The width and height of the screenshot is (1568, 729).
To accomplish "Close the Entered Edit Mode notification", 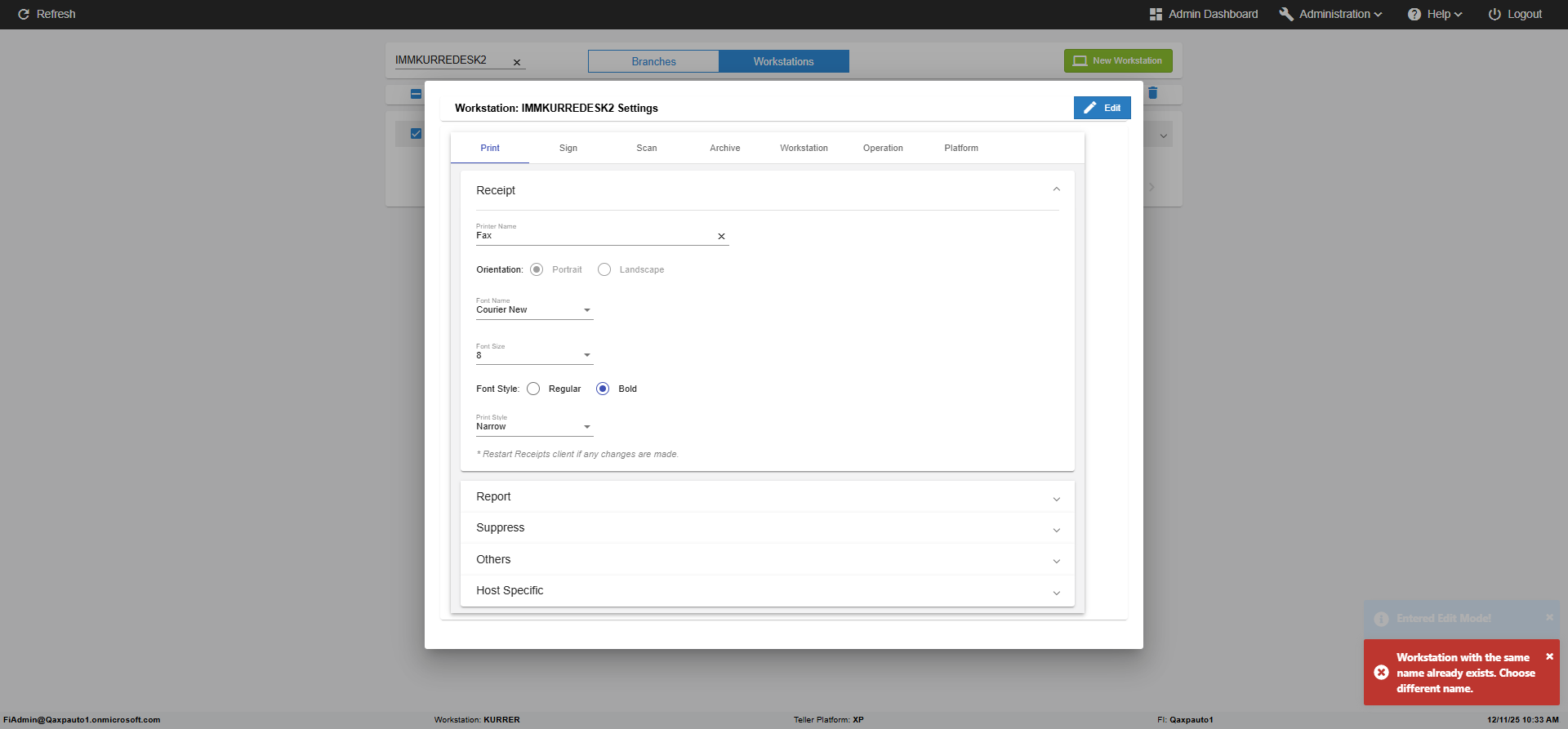I will click(x=1549, y=617).
